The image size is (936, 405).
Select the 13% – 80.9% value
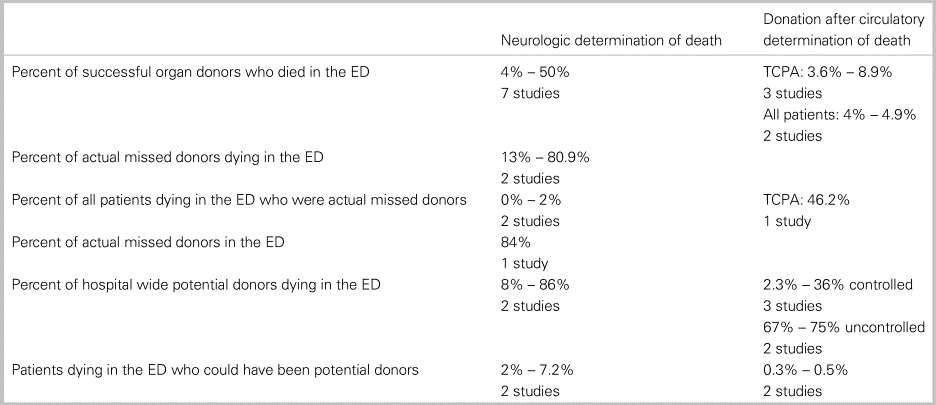(547, 157)
